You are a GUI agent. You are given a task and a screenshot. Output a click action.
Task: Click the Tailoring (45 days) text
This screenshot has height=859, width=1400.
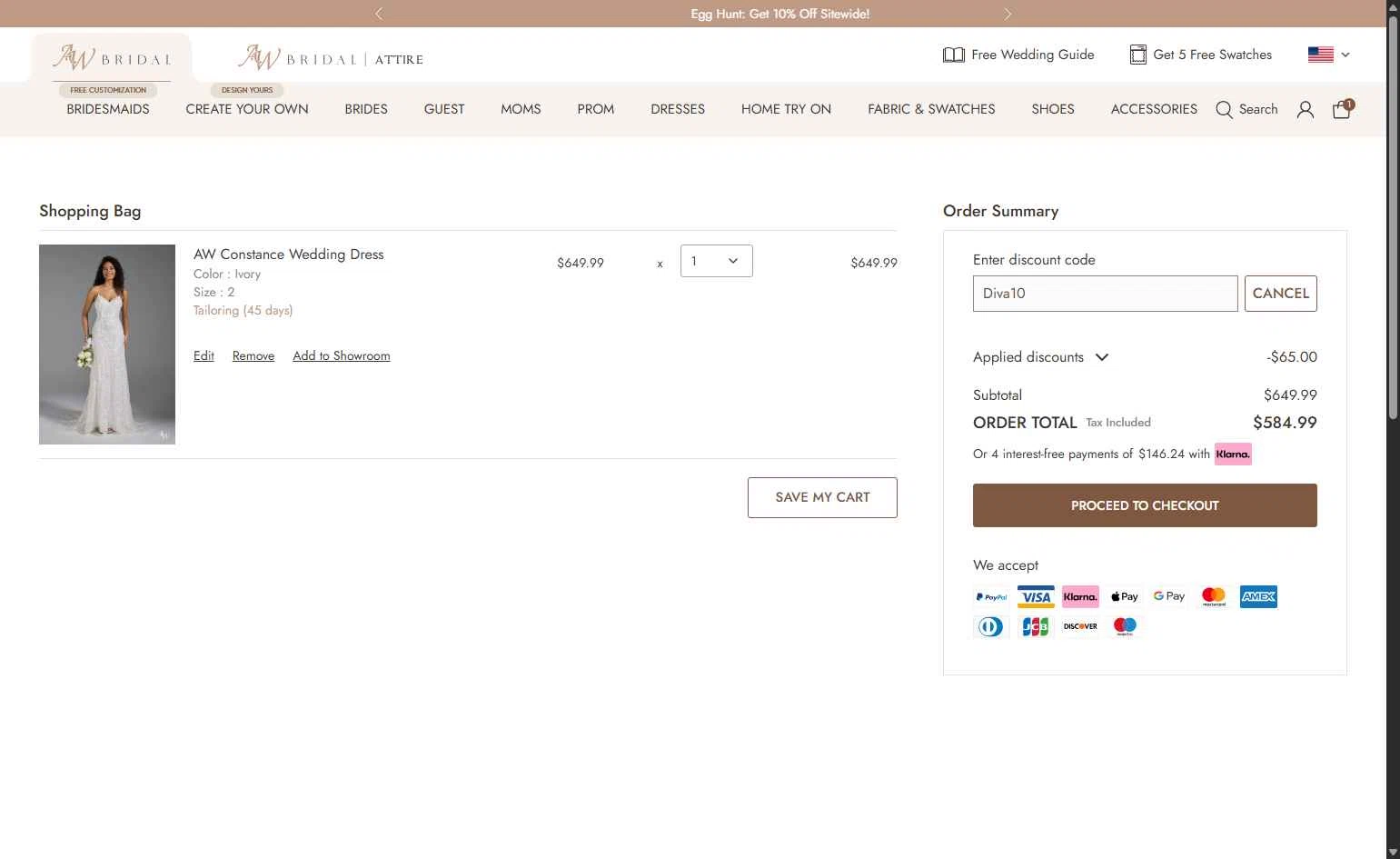(x=243, y=311)
